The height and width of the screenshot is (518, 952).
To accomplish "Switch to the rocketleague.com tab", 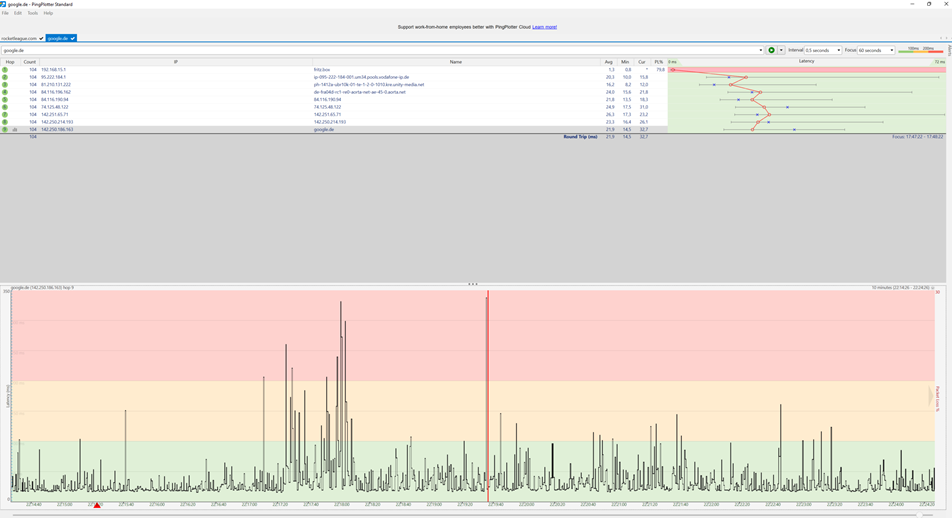I will 19,38.
